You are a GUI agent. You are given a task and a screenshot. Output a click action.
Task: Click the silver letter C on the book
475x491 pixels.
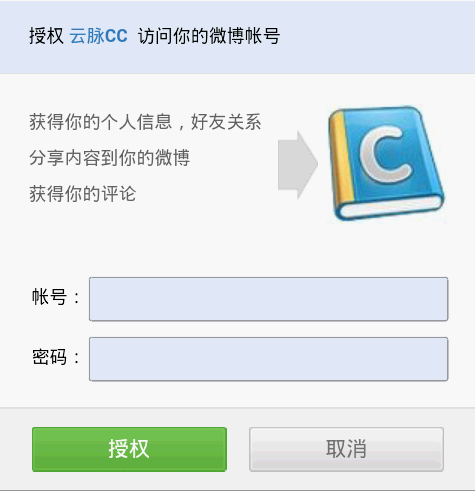coord(386,155)
